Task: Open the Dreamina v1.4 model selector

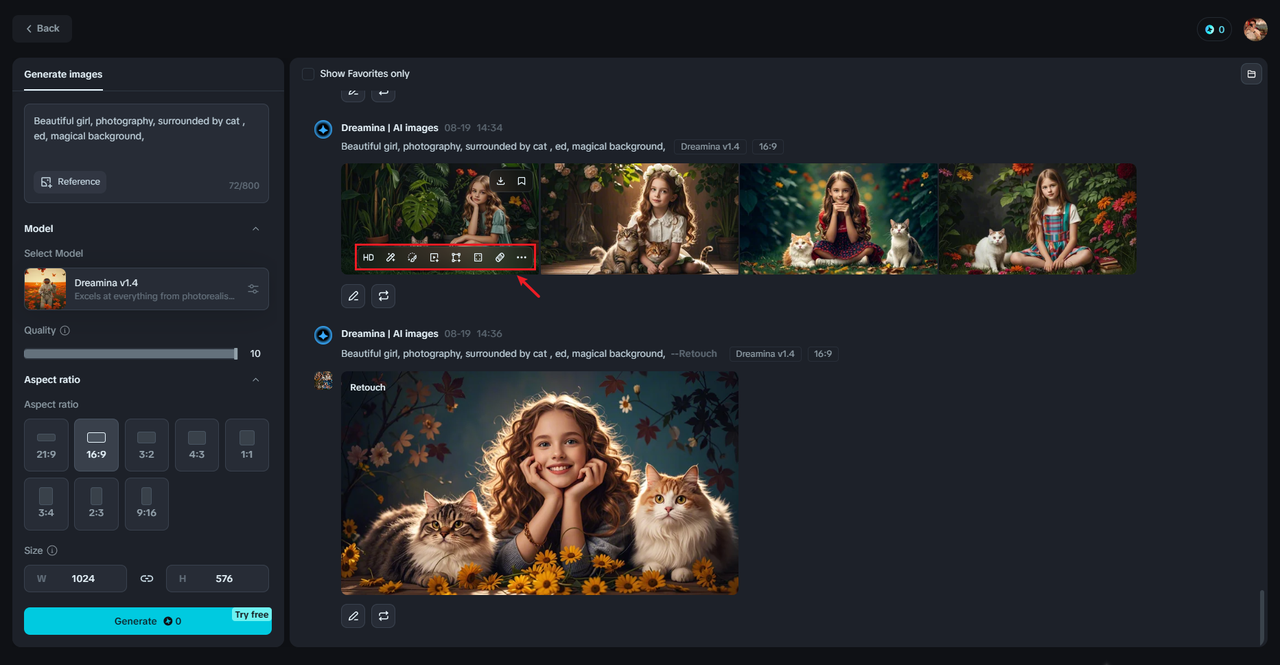Action: (146, 289)
